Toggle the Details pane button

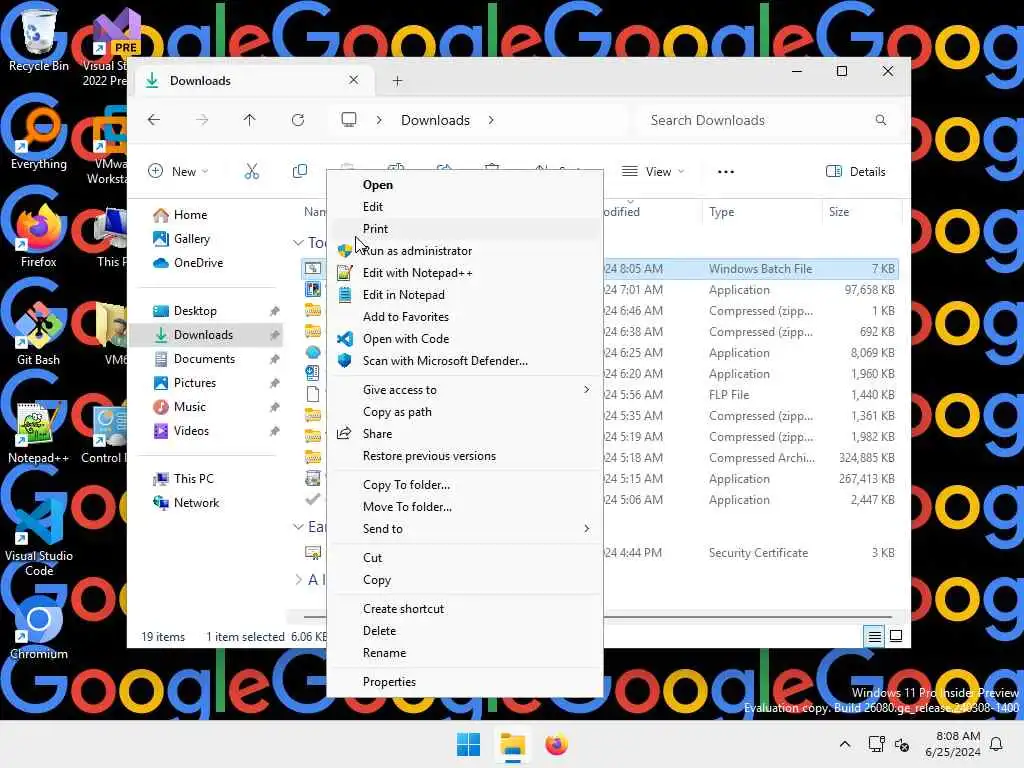[x=856, y=172]
